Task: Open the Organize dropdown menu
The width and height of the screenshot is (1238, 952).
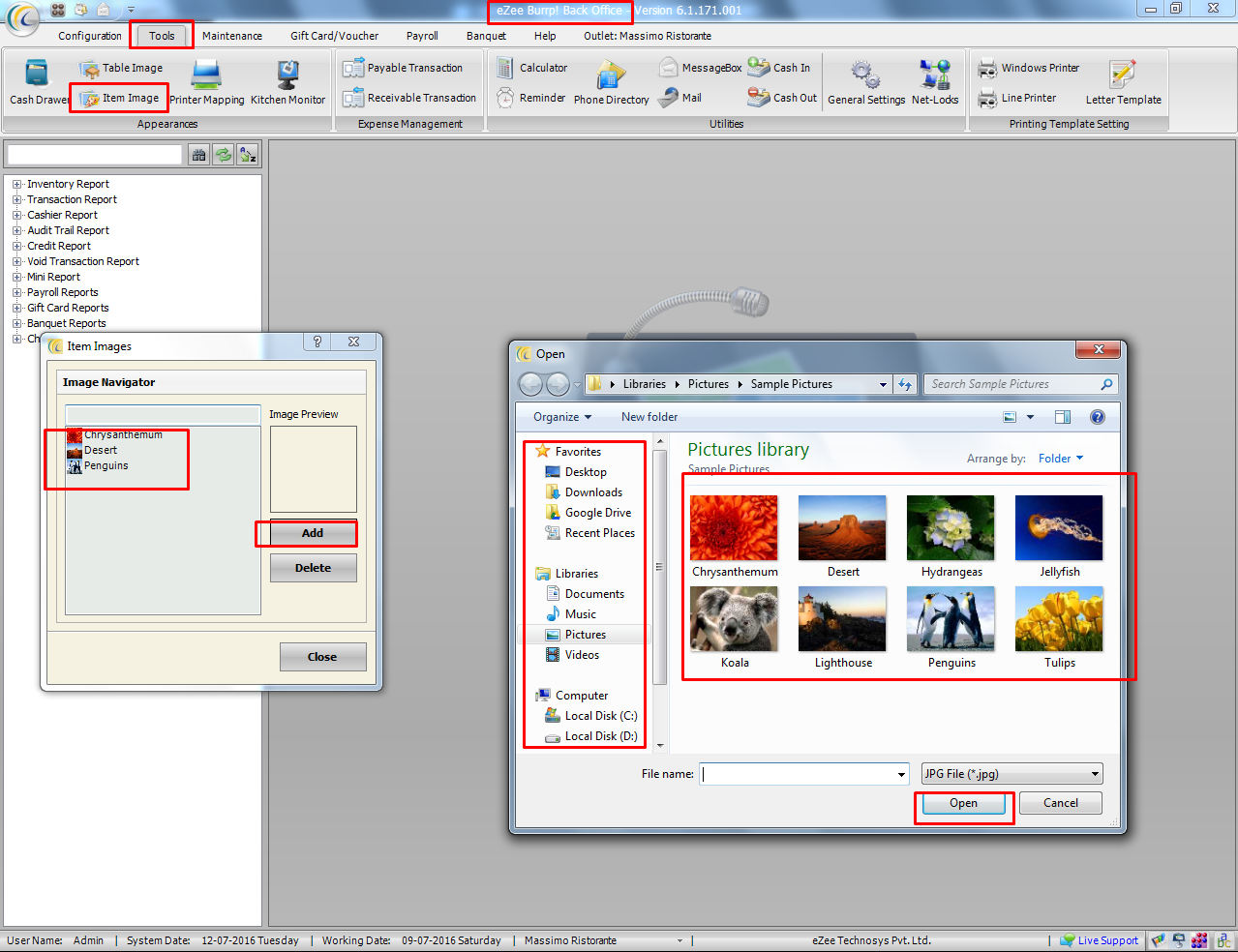Action: click(561, 417)
